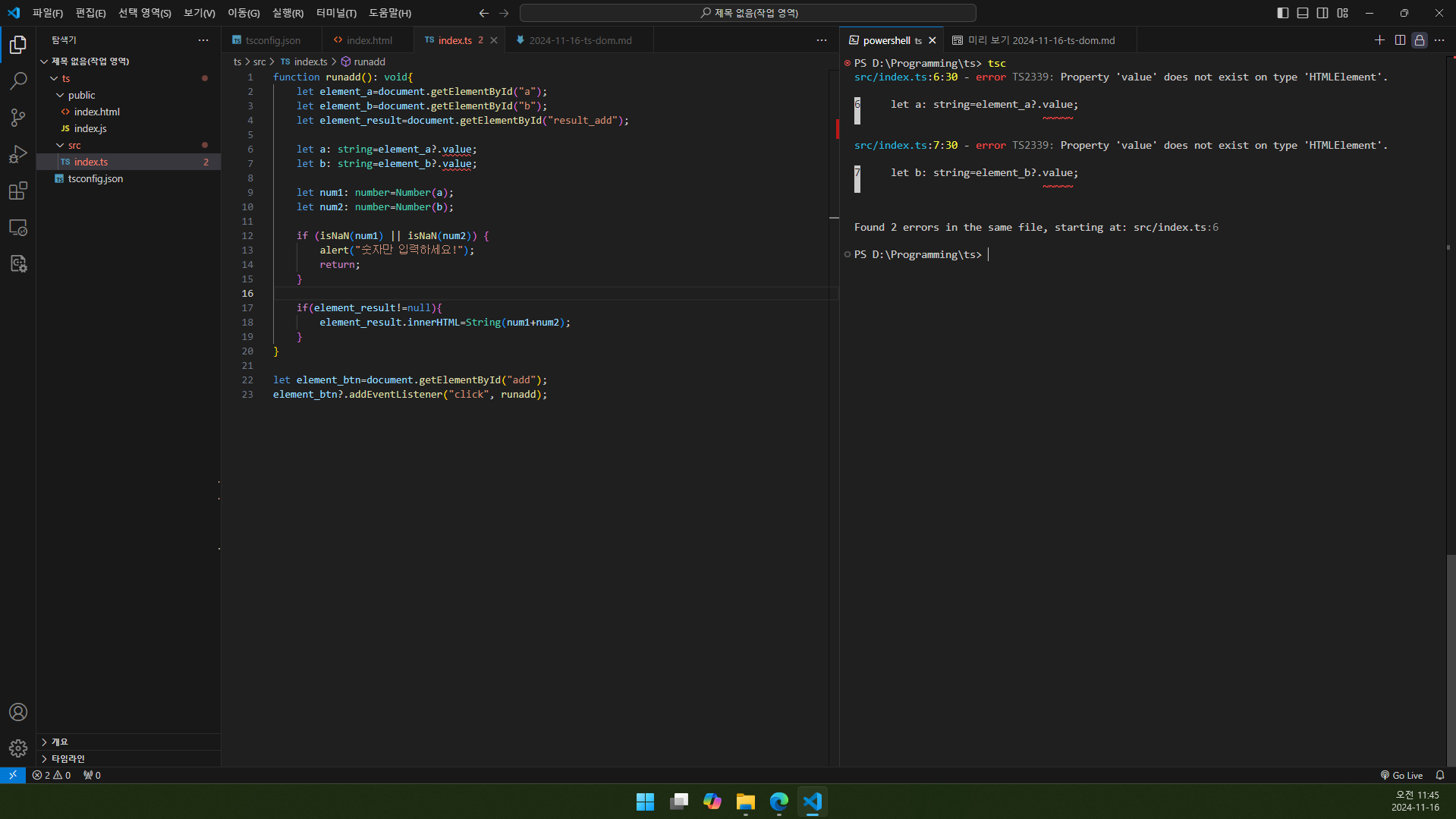
Task: Open the Search view in activity bar
Action: [x=18, y=81]
